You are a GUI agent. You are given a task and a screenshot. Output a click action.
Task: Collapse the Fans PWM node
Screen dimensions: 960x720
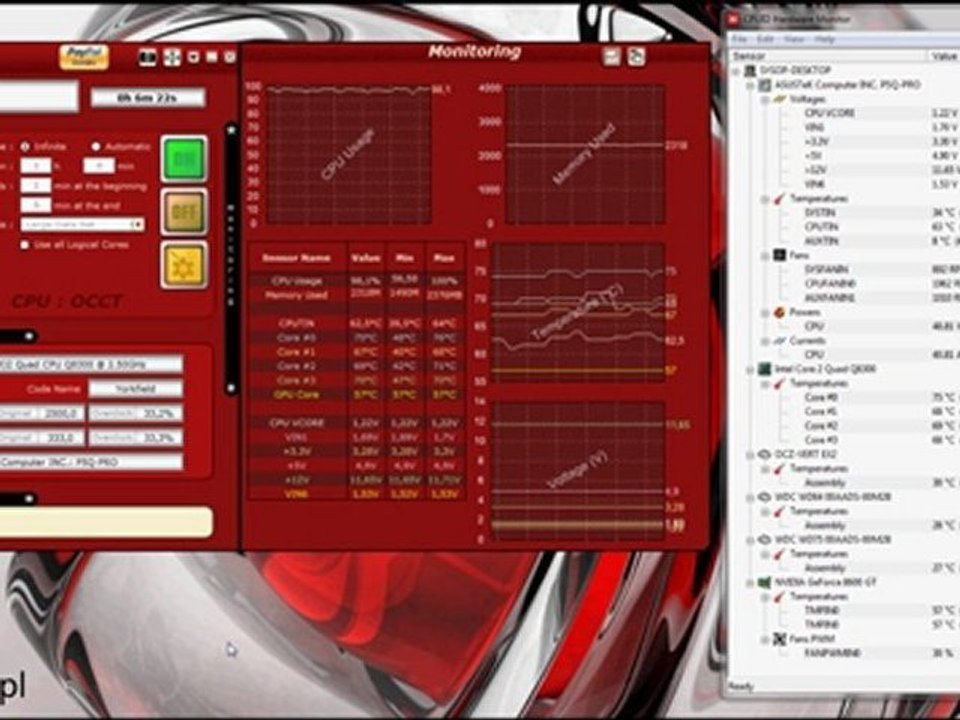coord(765,640)
